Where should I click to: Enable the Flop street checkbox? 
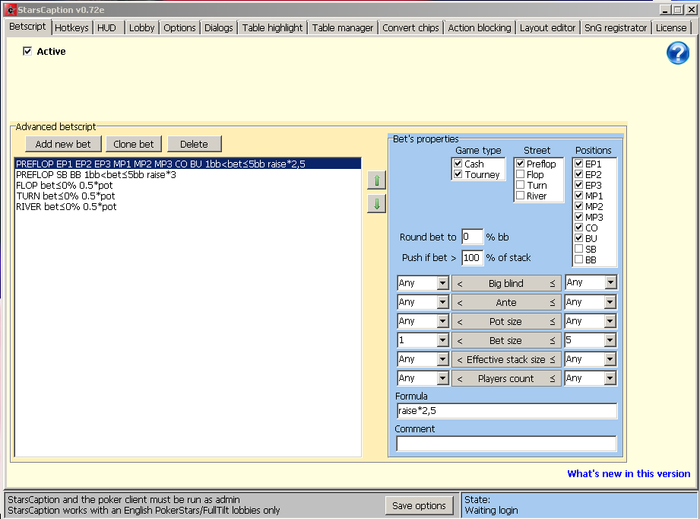point(521,175)
